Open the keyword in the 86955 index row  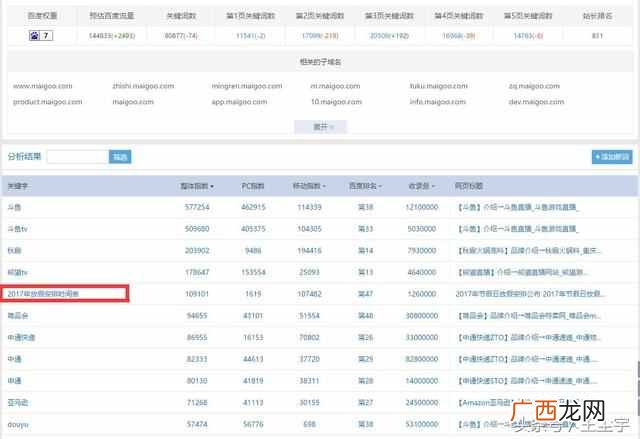(21, 337)
